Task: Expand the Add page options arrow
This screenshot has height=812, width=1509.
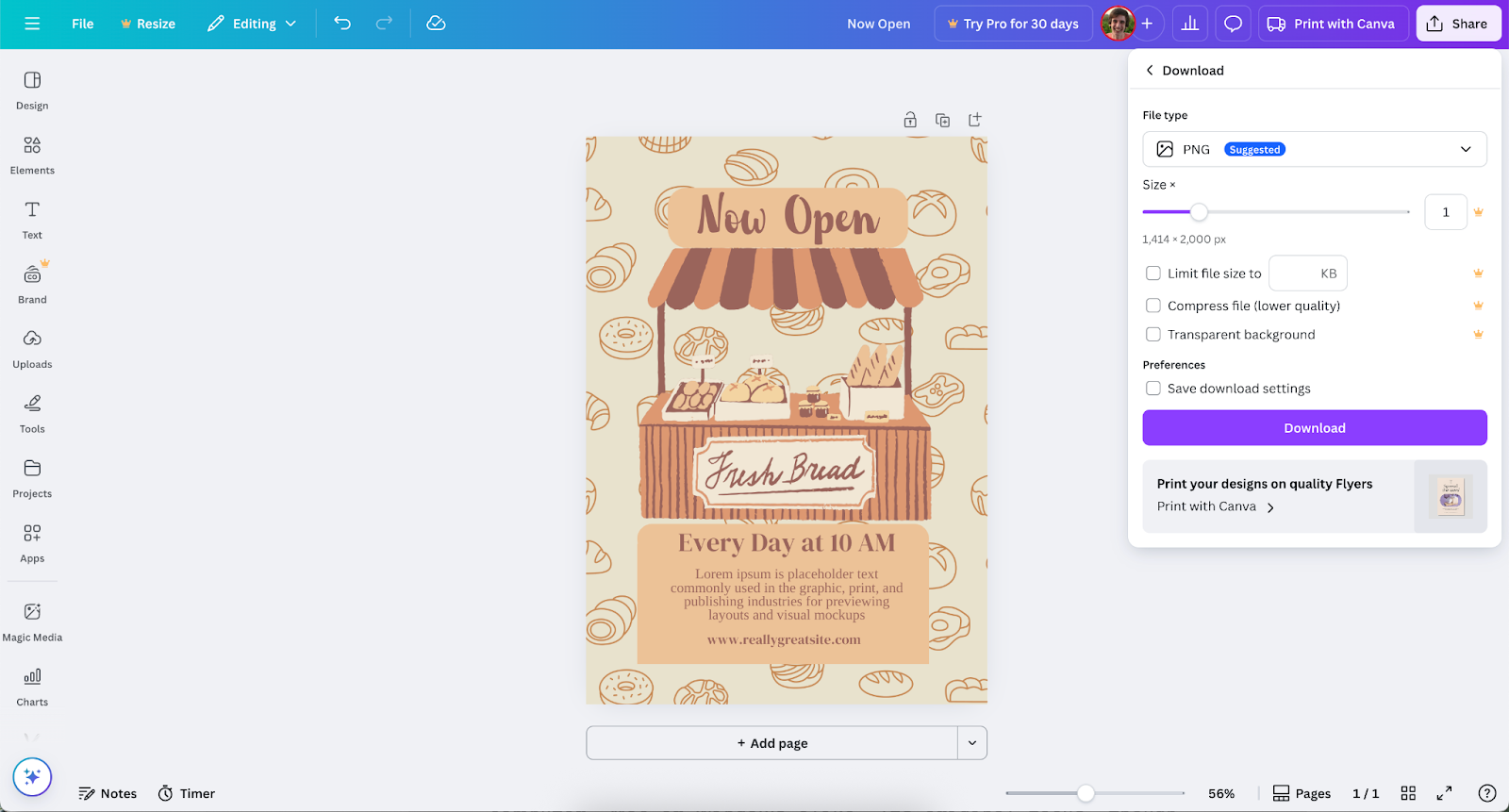Action: [972, 743]
